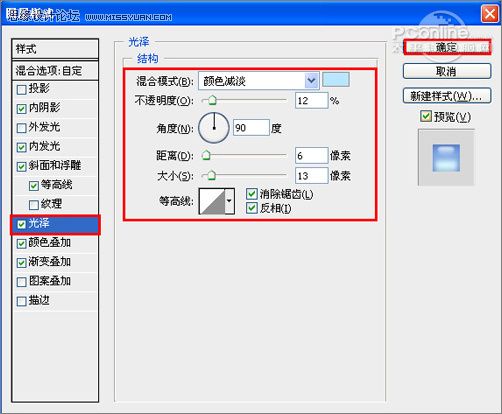The image size is (502, 414).
Task: Click the angle value field showing 90
Action: tap(251, 128)
